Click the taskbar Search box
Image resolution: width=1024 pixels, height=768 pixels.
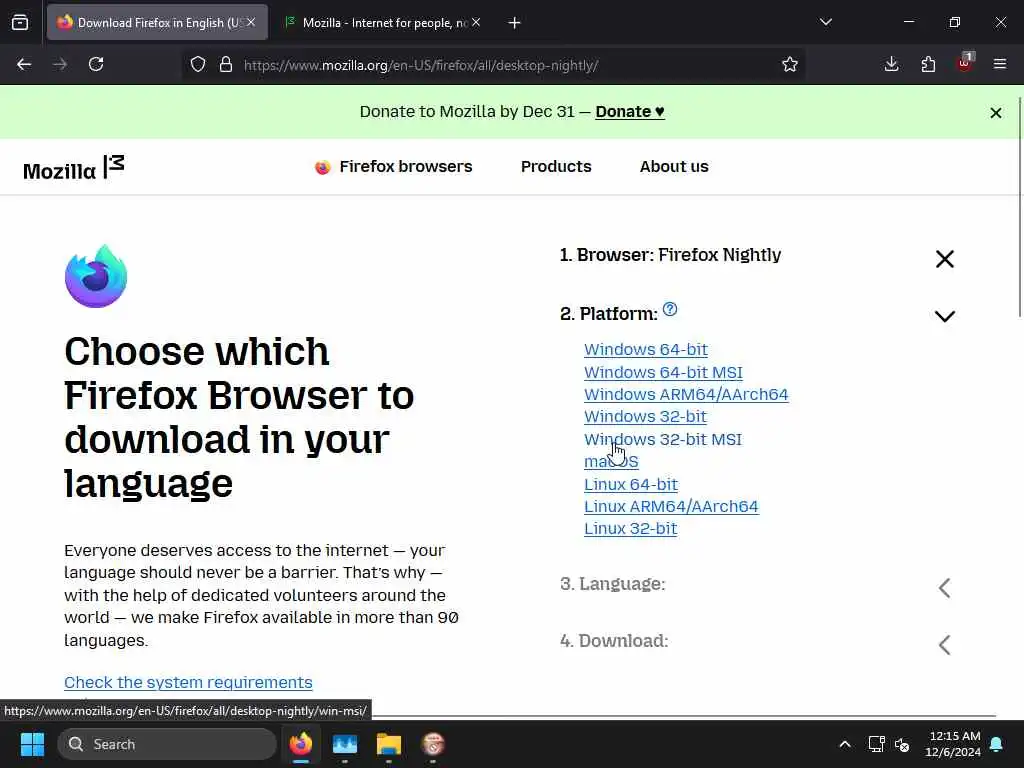click(x=167, y=744)
